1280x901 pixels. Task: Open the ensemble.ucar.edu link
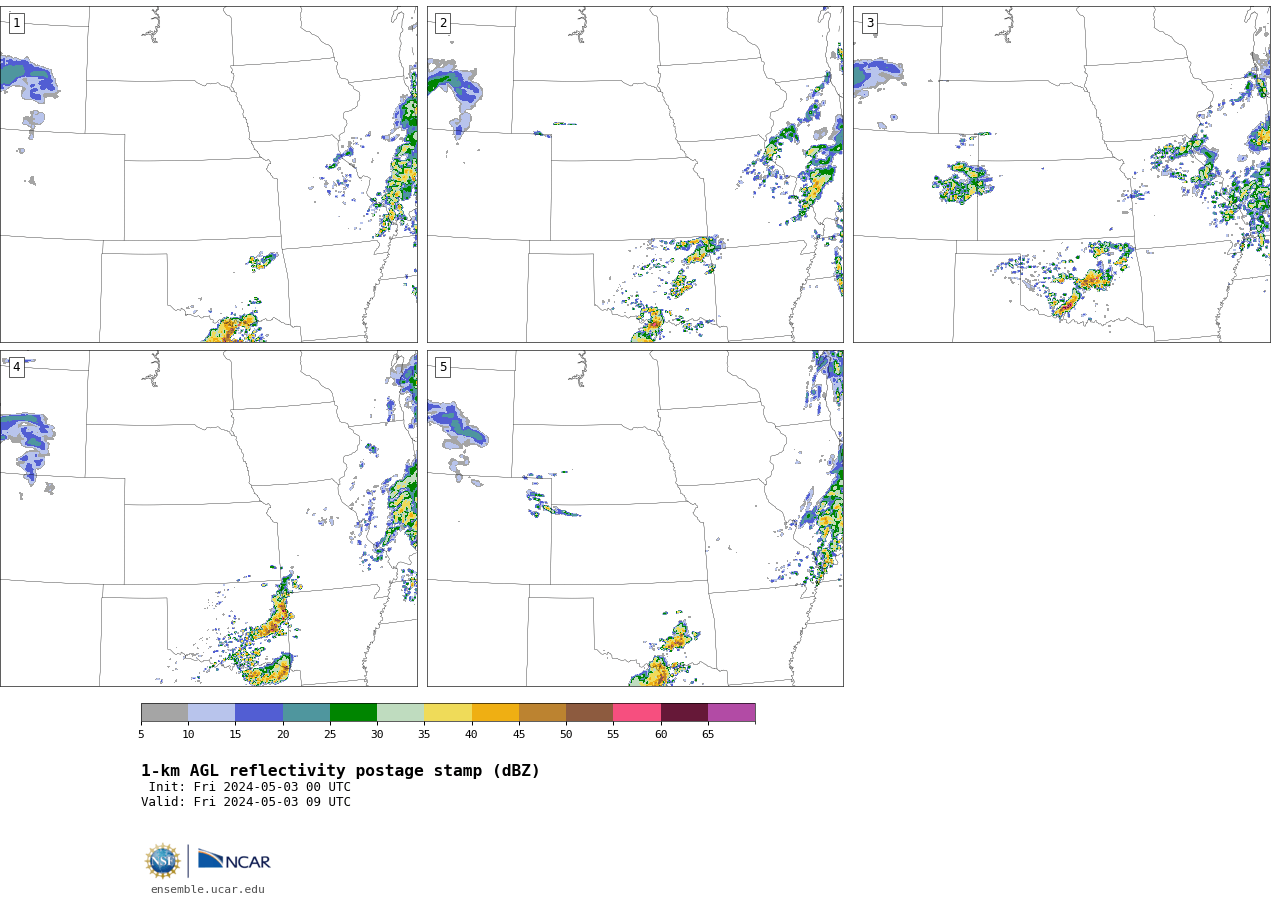tap(208, 889)
